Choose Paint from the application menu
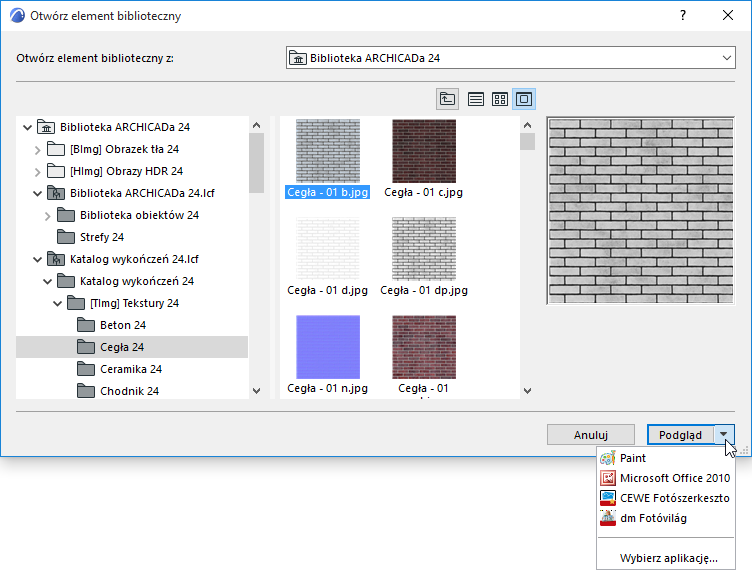The height and width of the screenshot is (570, 752). click(x=666, y=458)
